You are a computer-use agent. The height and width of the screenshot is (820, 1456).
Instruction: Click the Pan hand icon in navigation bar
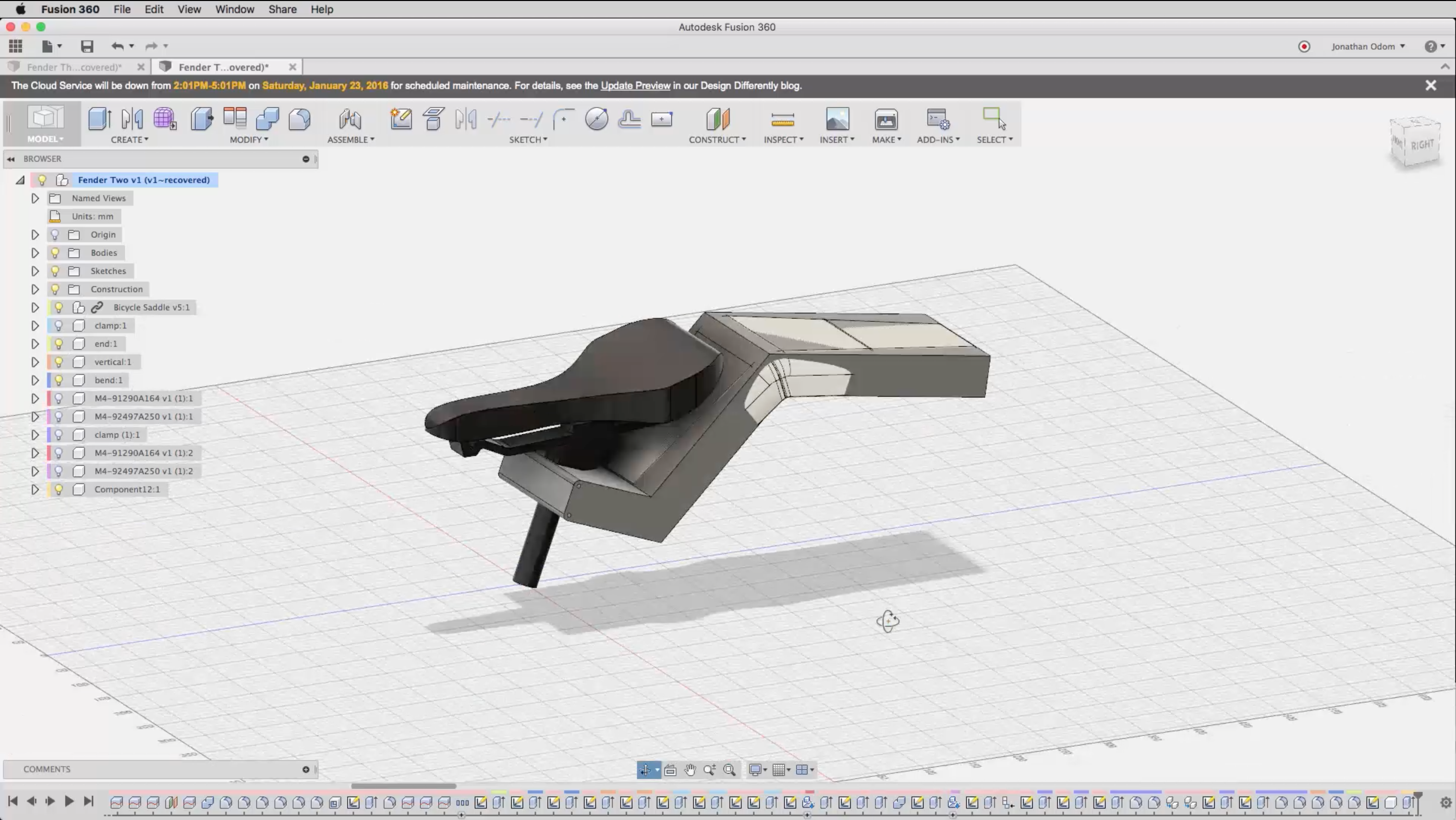690,770
